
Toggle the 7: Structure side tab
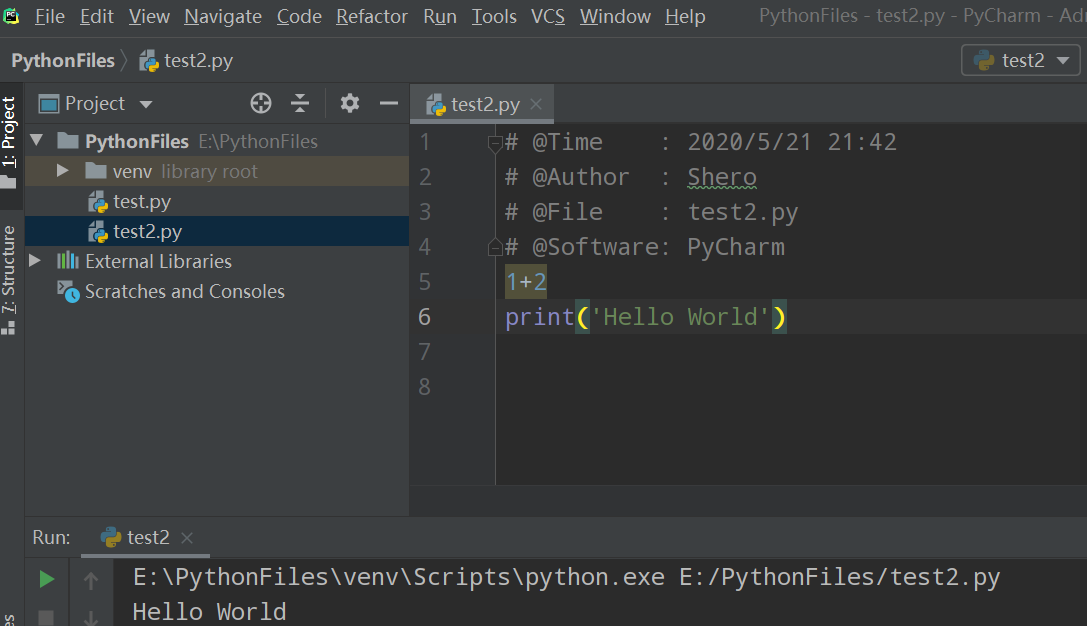[x=9, y=280]
